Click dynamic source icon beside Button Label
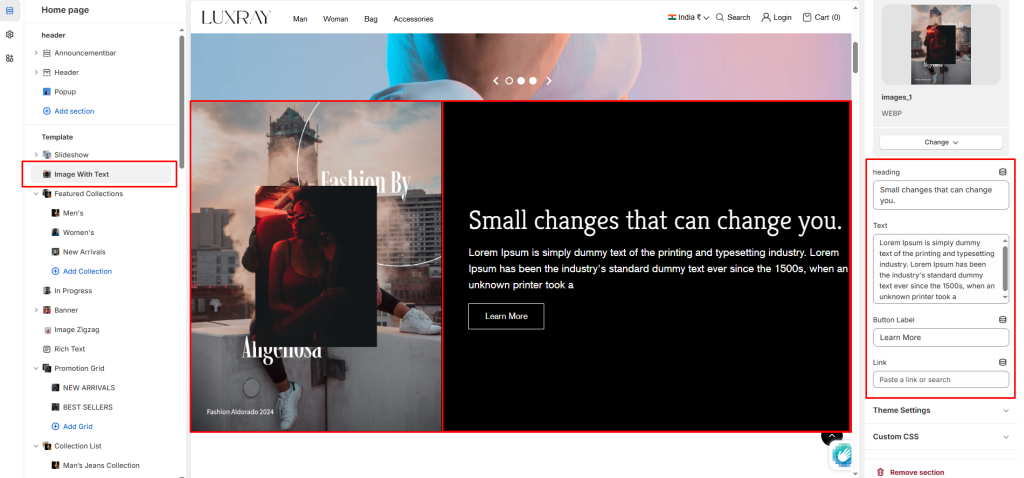The height and width of the screenshot is (478, 1024). coord(1002,320)
